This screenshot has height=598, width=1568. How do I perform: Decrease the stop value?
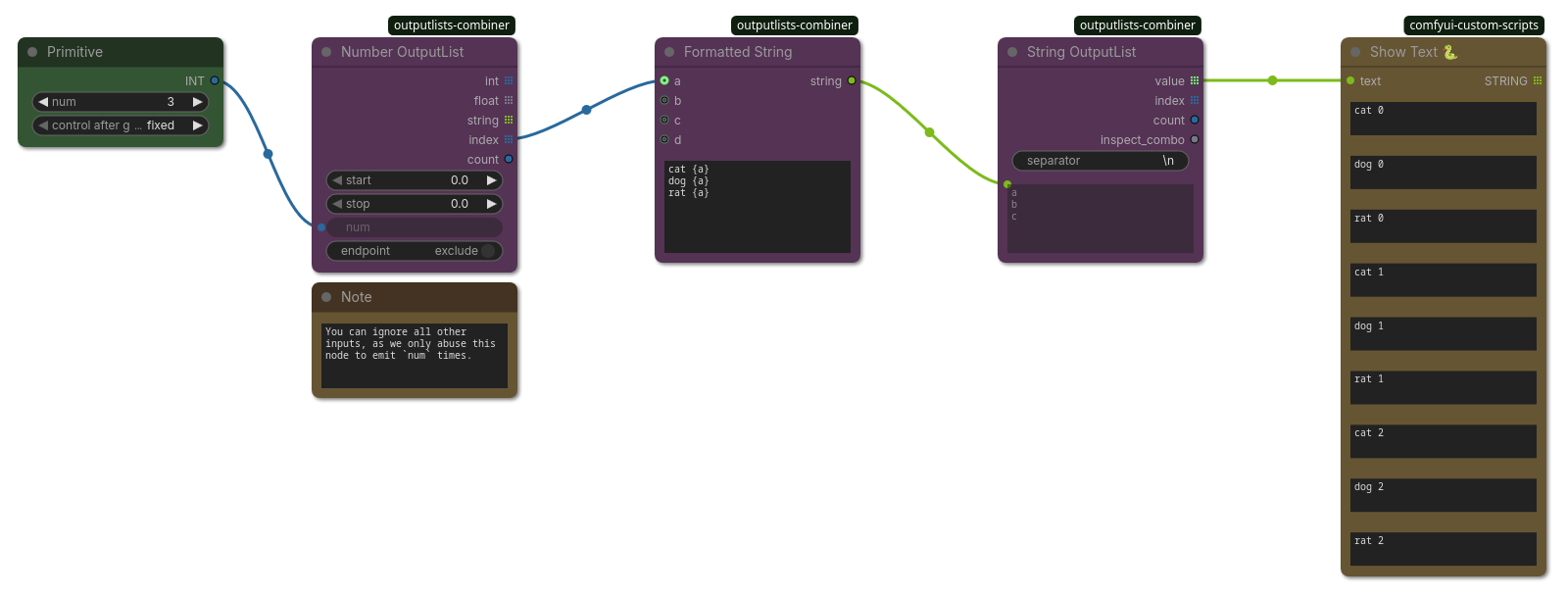pos(337,204)
